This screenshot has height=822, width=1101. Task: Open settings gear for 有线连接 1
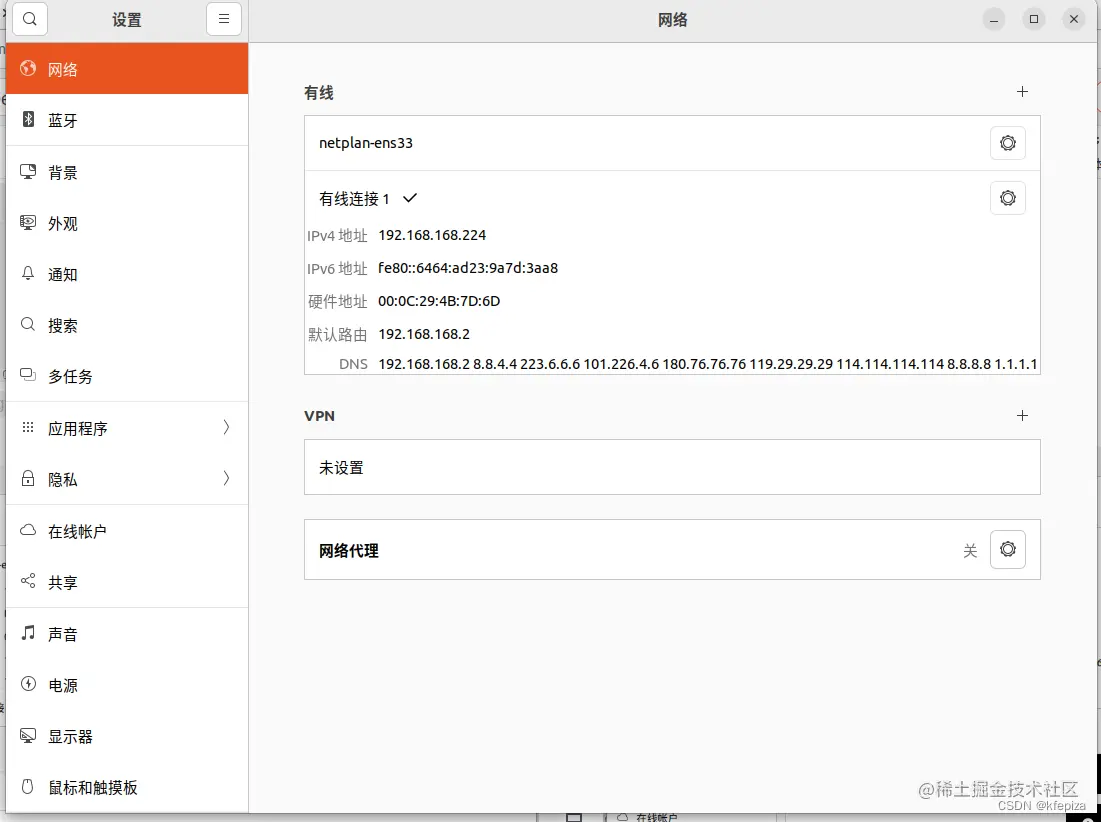point(1007,197)
